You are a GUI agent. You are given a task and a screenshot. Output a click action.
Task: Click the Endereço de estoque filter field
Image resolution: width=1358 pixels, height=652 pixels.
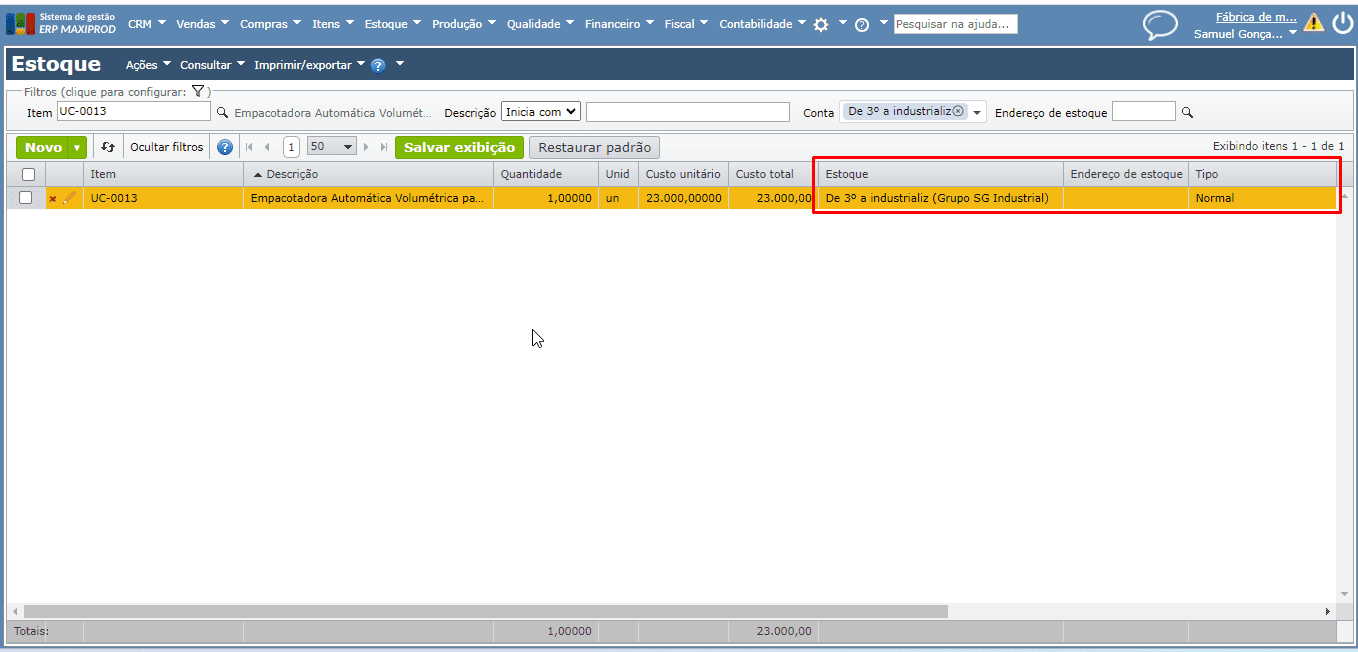(1143, 112)
